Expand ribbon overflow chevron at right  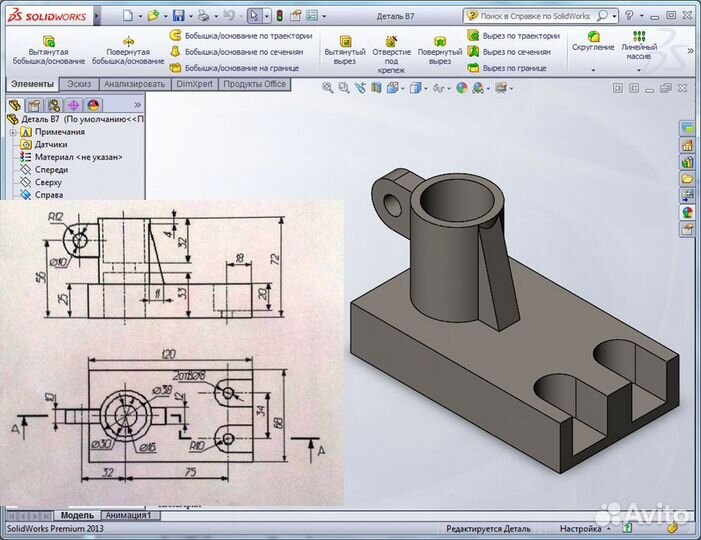click(x=690, y=51)
